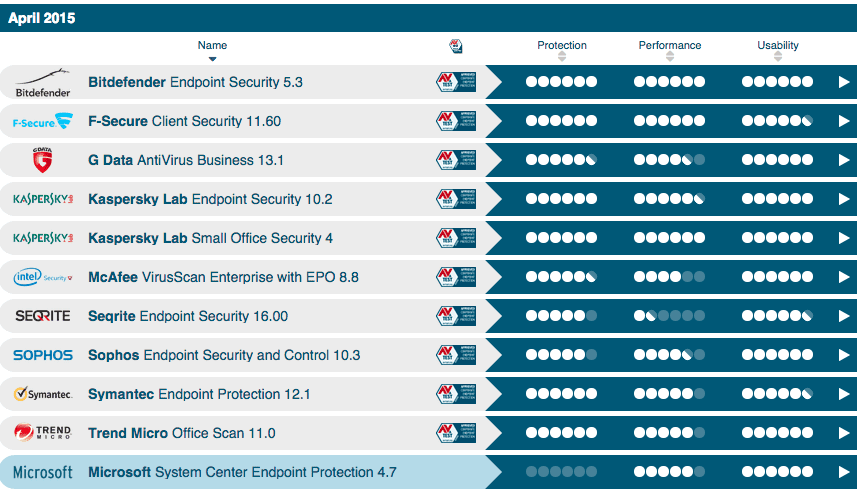
Task: Click the G Data shield logo
Action: pos(42,160)
